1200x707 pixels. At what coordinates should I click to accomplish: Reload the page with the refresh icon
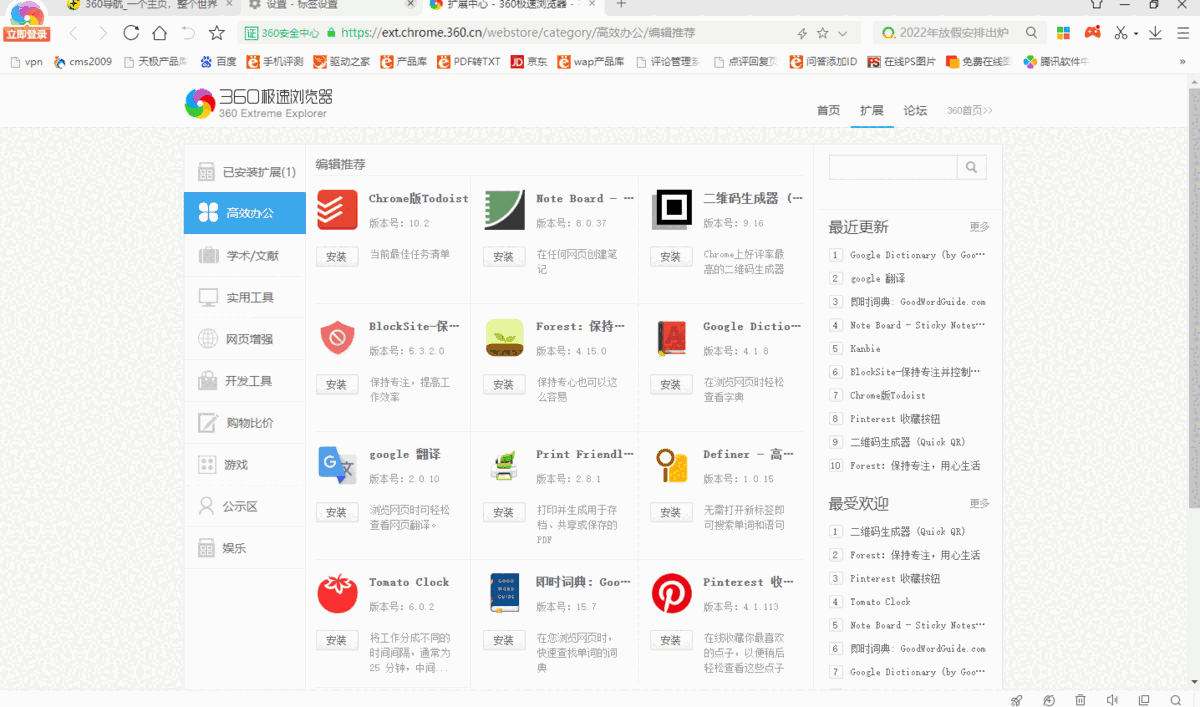coord(131,32)
